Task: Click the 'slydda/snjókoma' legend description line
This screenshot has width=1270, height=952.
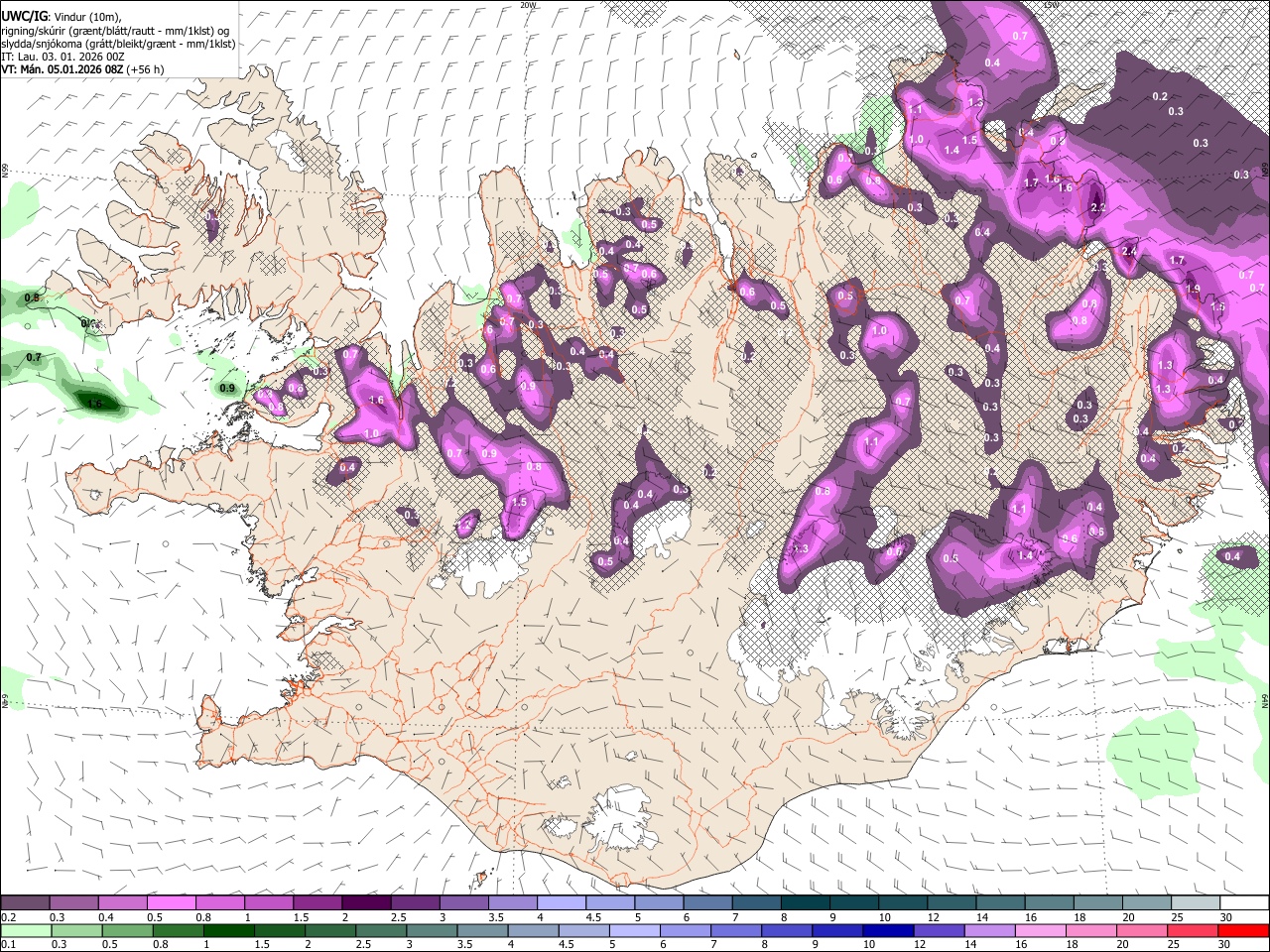Action: (118, 44)
